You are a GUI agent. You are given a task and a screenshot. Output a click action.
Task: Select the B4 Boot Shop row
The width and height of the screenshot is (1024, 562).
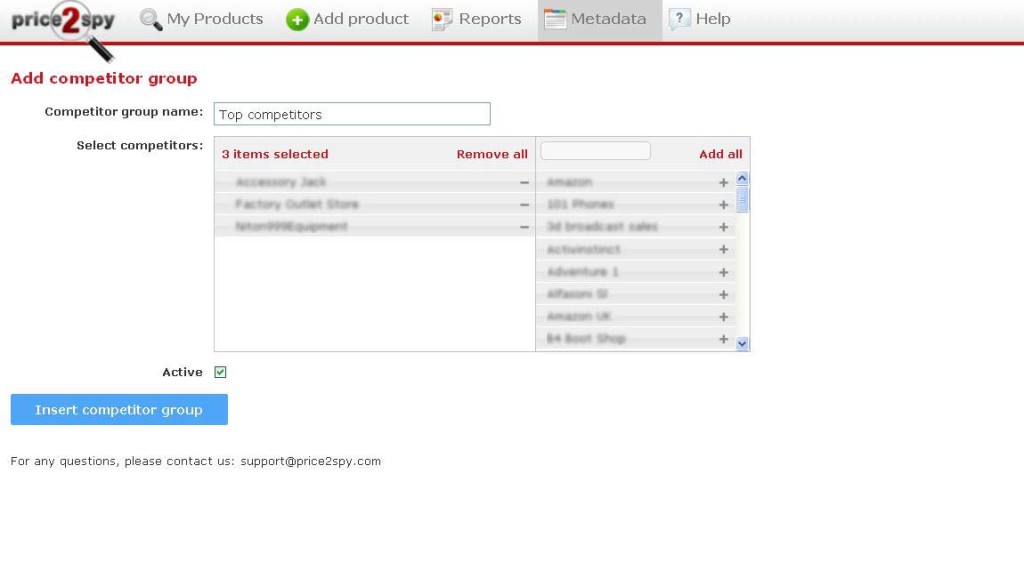click(635, 338)
